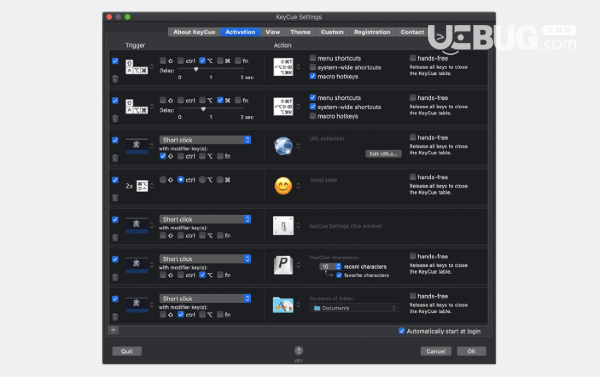600x377 pixels.
Task: Add a new trigger with plus button
Action: coord(114,330)
